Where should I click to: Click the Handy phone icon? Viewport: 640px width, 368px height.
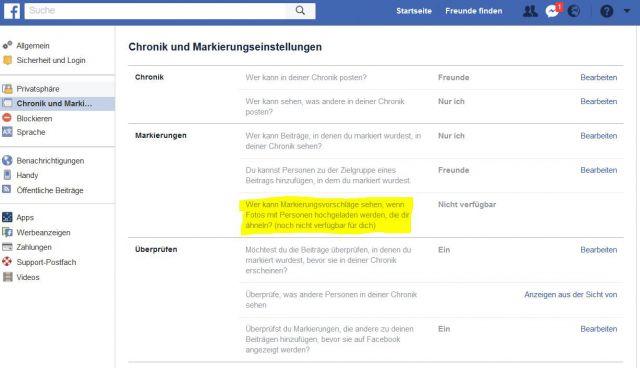coord(7,175)
